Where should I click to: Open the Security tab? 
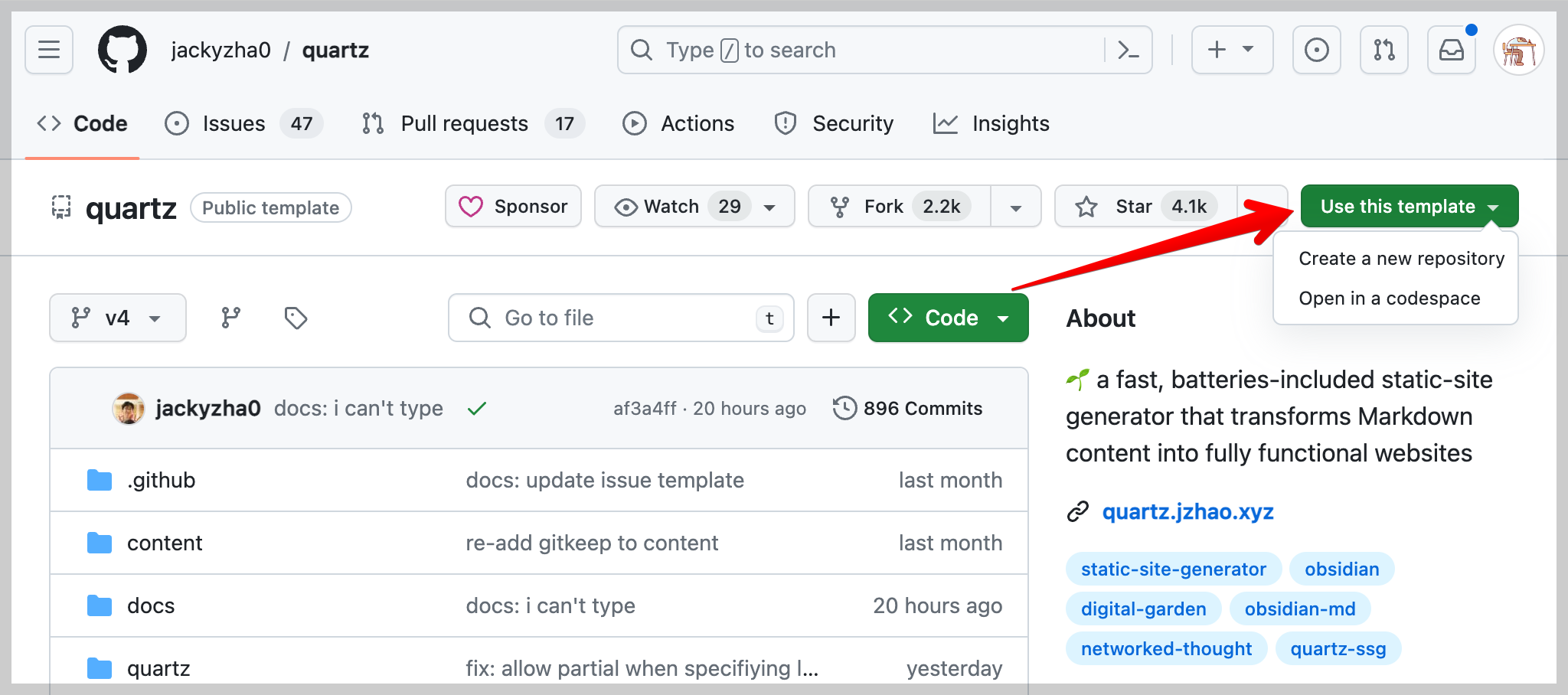[x=834, y=123]
